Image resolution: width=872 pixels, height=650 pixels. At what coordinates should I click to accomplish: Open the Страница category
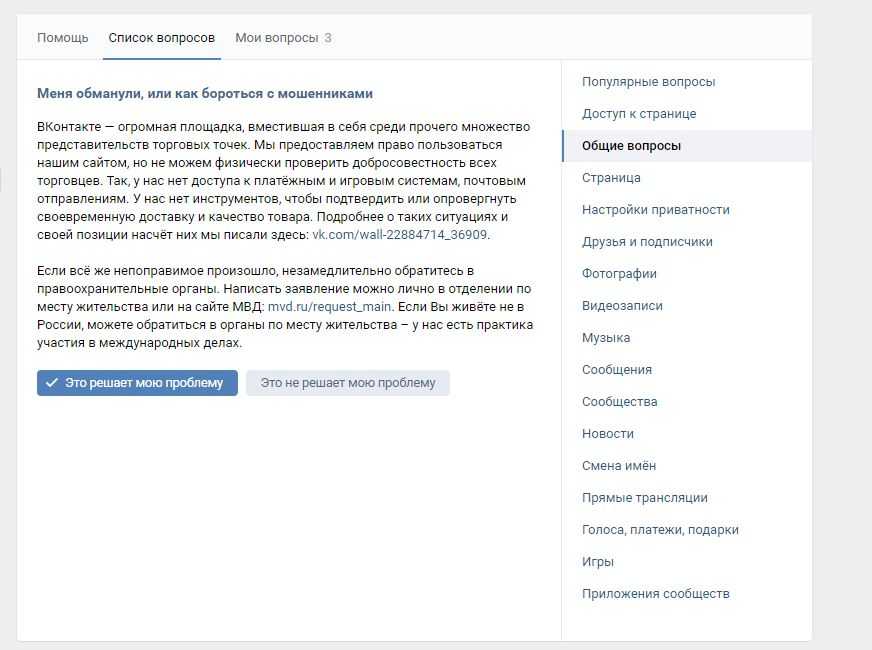pyautogui.click(x=687, y=177)
